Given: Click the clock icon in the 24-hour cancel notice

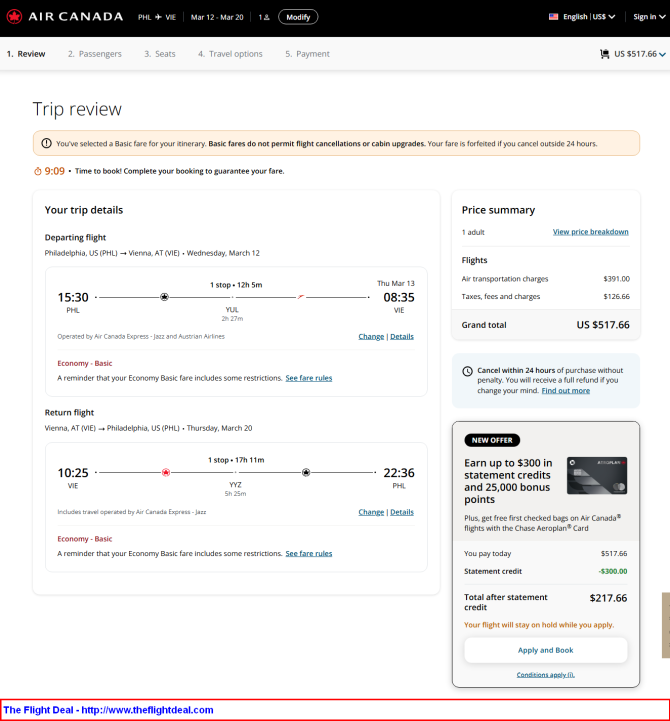Looking at the screenshot, I should [467, 371].
